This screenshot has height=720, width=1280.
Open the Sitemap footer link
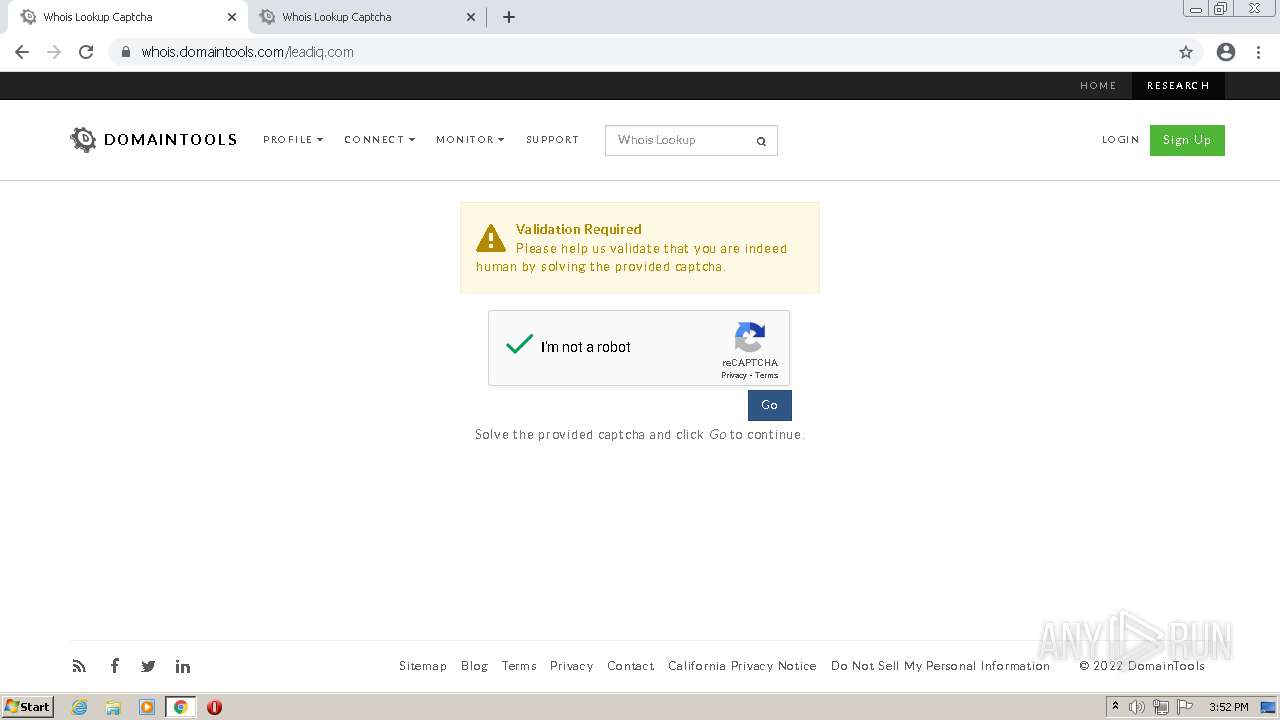click(423, 666)
